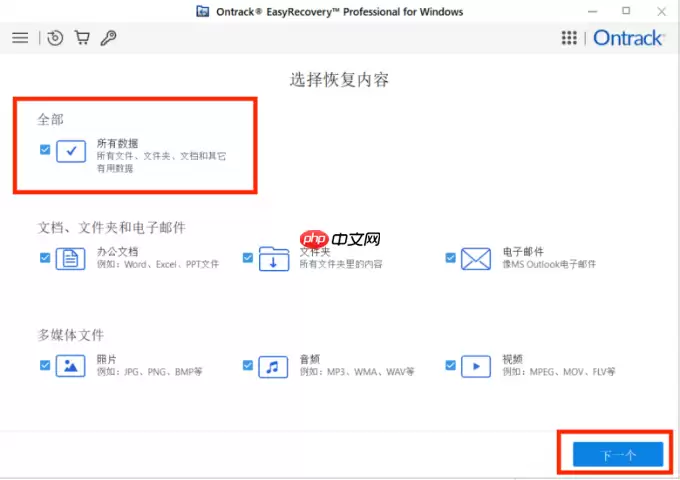Toggle the 视频 checkbox

click(451, 365)
